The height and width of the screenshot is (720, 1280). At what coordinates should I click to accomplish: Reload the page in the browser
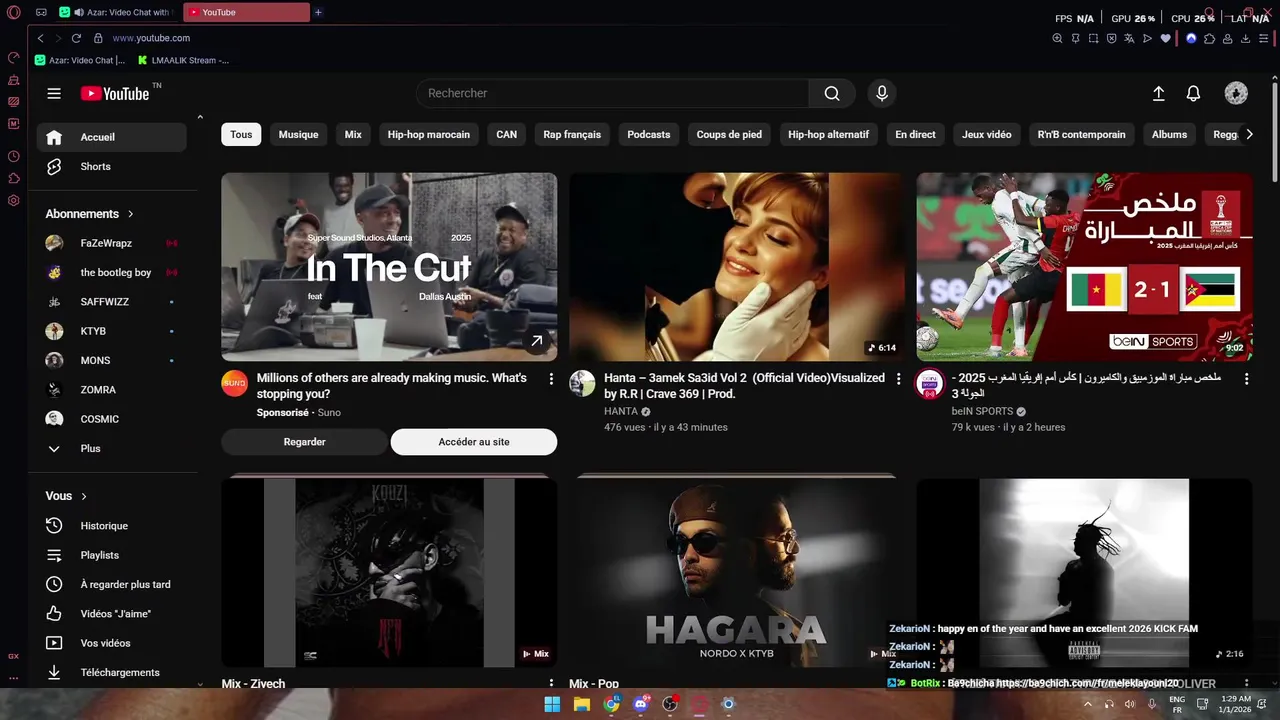click(76, 38)
